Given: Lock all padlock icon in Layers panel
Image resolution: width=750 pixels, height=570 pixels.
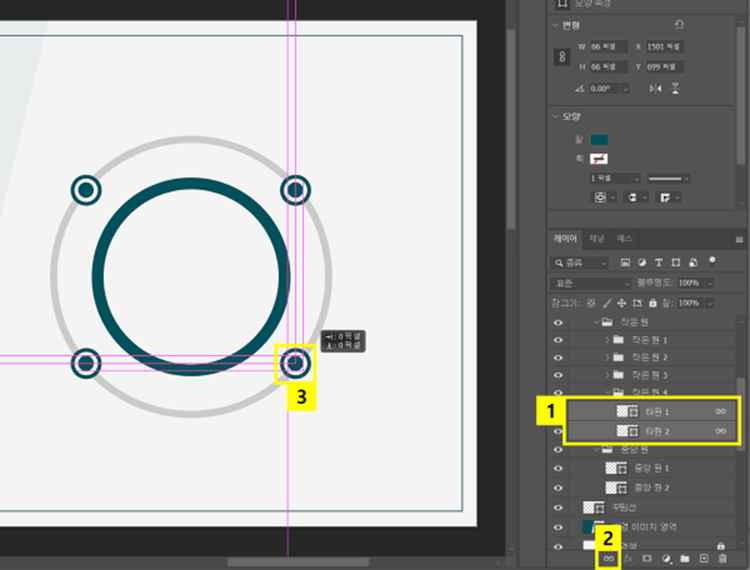Looking at the screenshot, I should click(652, 303).
